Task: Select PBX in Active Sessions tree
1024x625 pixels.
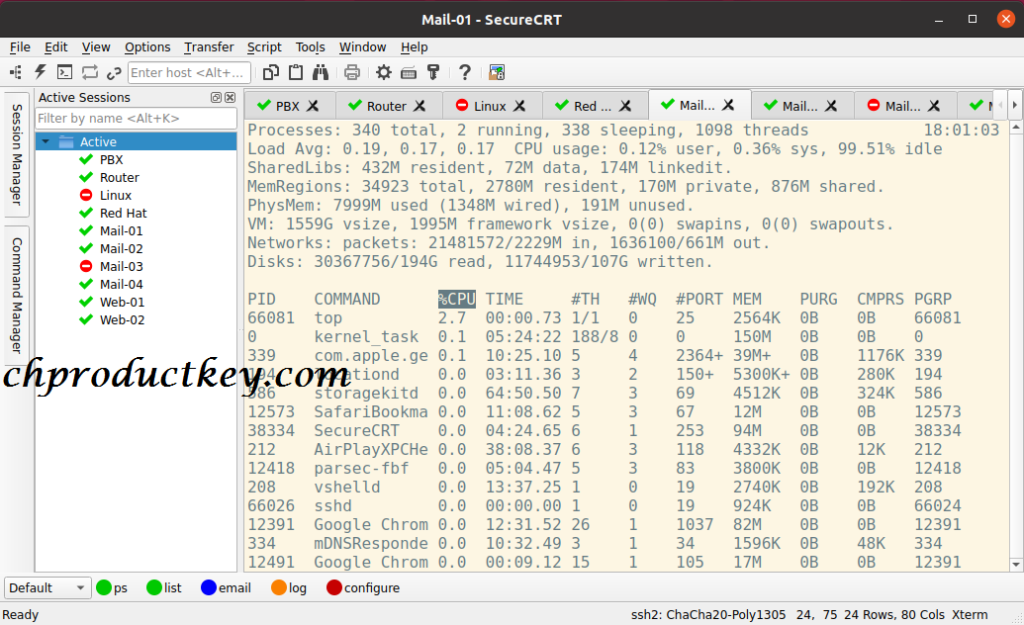Action: pyautogui.click(x=111, y=159)
